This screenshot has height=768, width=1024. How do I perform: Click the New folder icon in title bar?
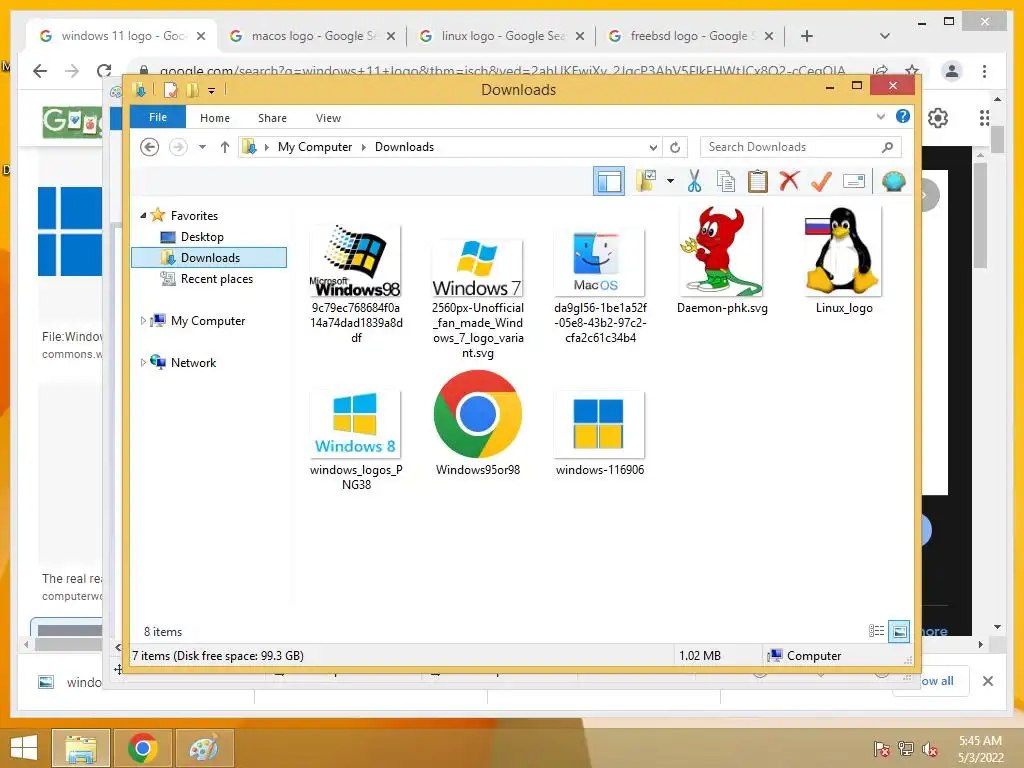click(x=193, y=89)
